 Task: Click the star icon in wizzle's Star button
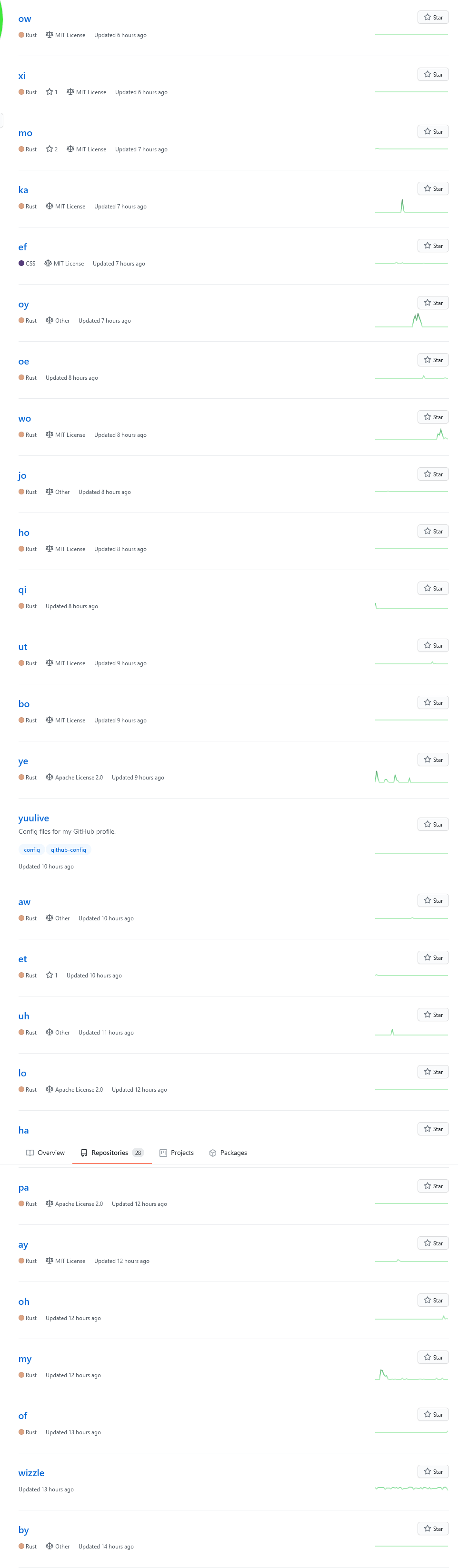pyautogui.click(x=428, y=1471)
